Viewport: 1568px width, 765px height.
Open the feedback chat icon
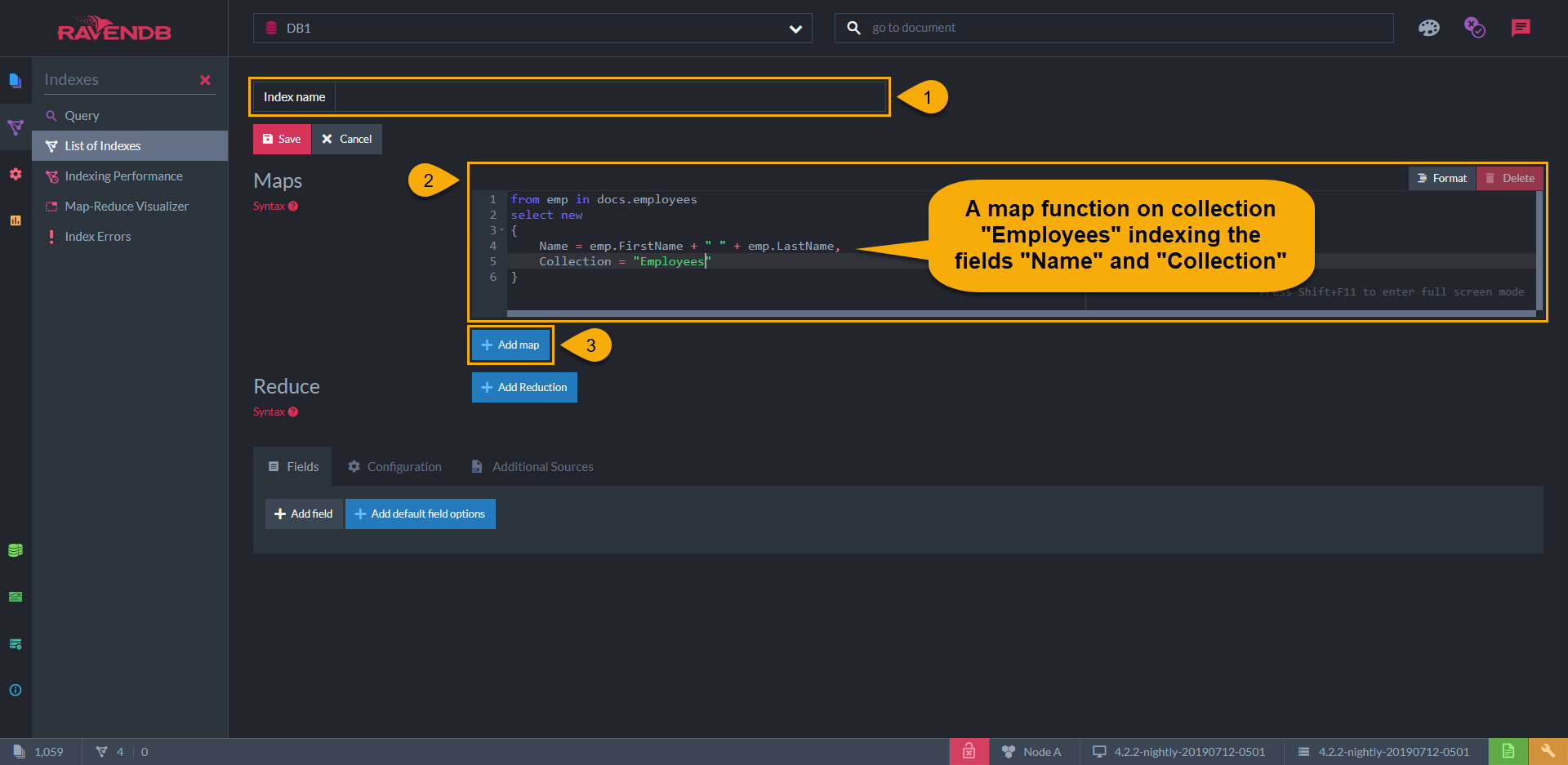pos(1521,28)
